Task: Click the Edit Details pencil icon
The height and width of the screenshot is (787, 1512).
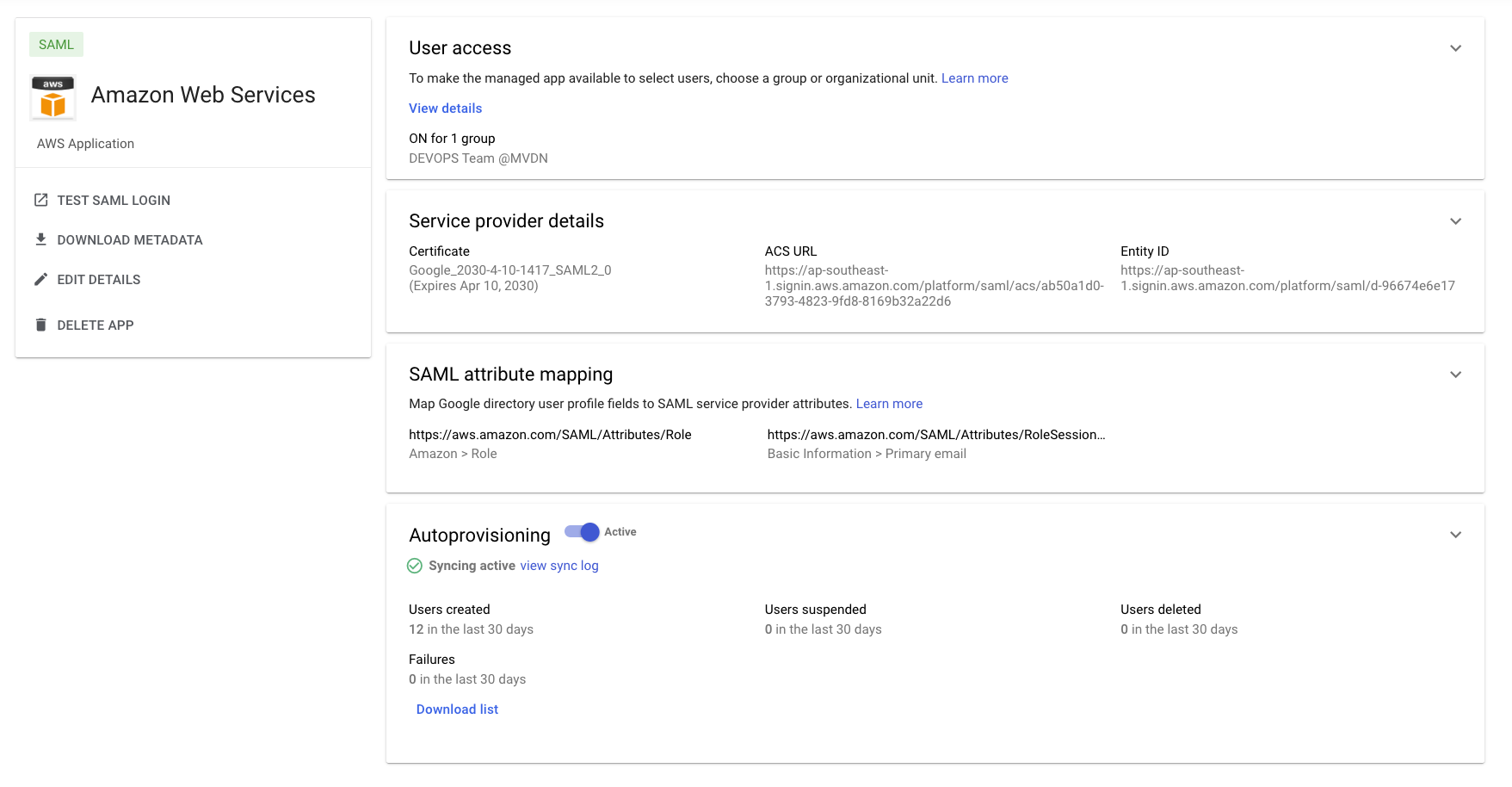Action: tap(40, 279)
